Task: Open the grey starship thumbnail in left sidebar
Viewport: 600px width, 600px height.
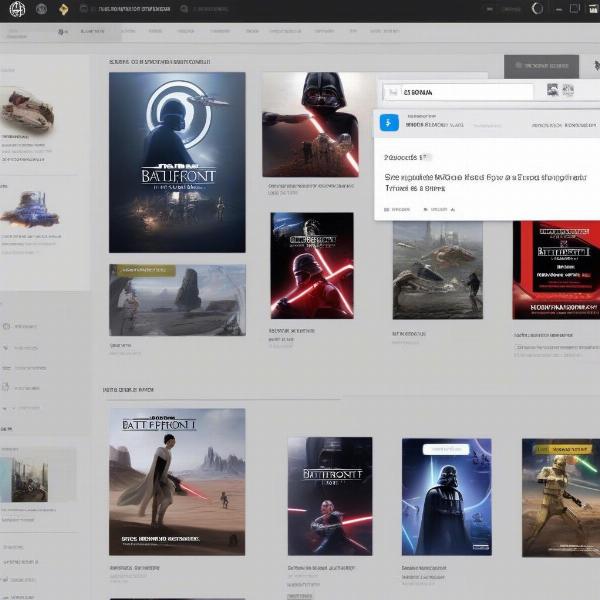Action: tap(27, 111)
